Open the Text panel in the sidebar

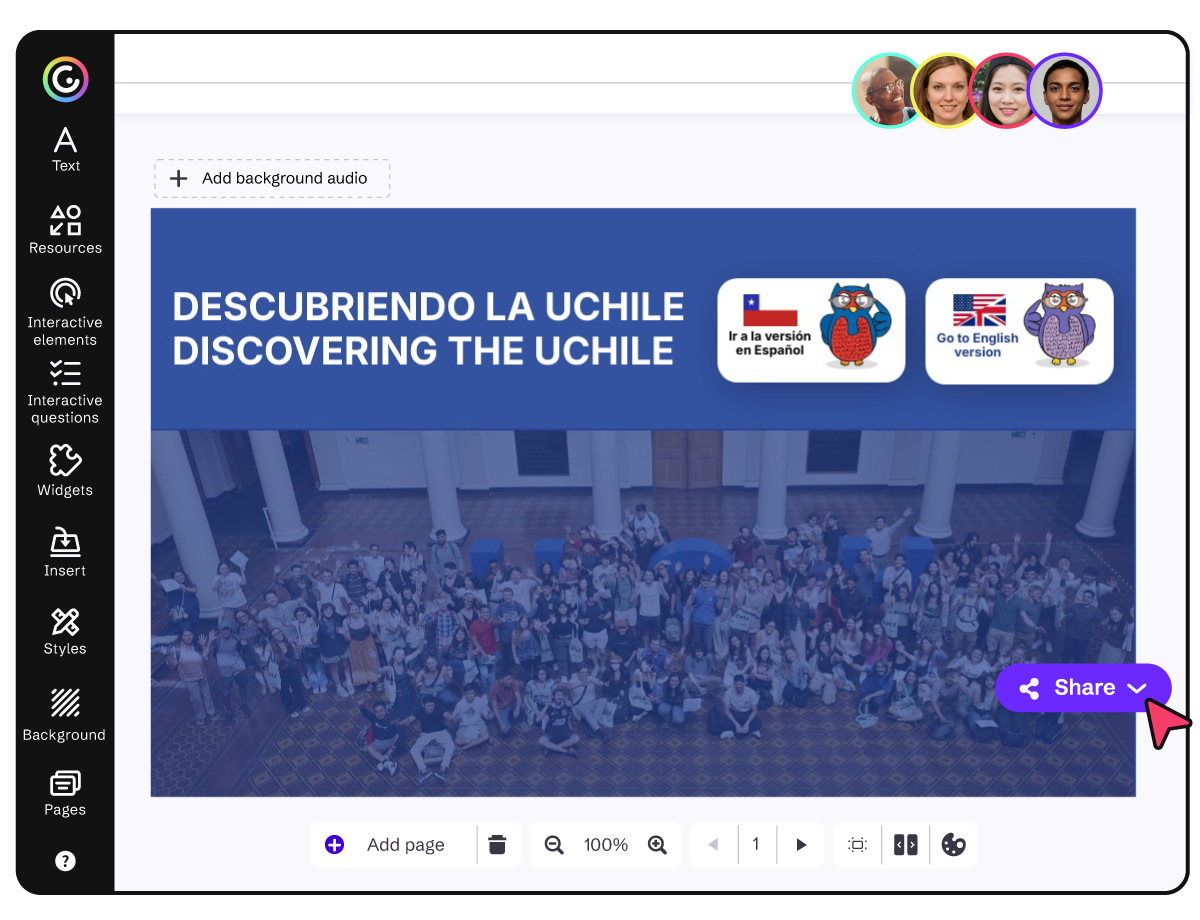tap(65, 150)
